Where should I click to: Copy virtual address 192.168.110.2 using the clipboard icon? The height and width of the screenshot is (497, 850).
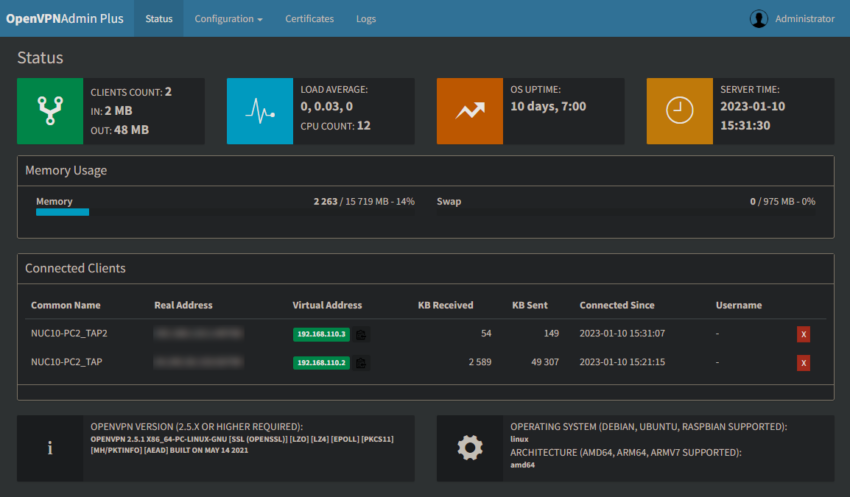(361, 363)
